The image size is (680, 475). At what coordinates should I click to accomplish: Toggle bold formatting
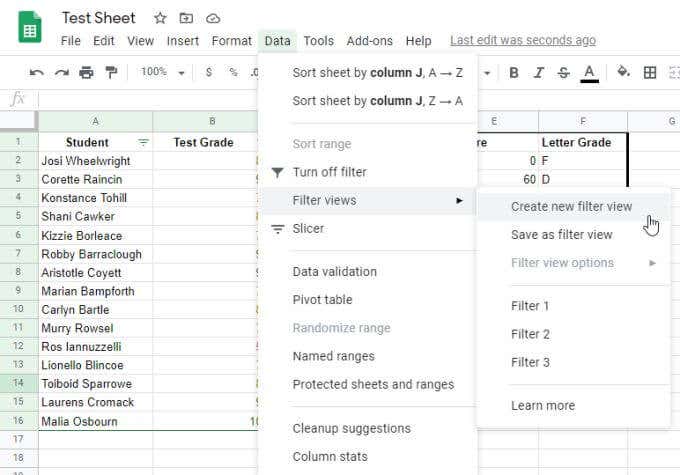514,72
